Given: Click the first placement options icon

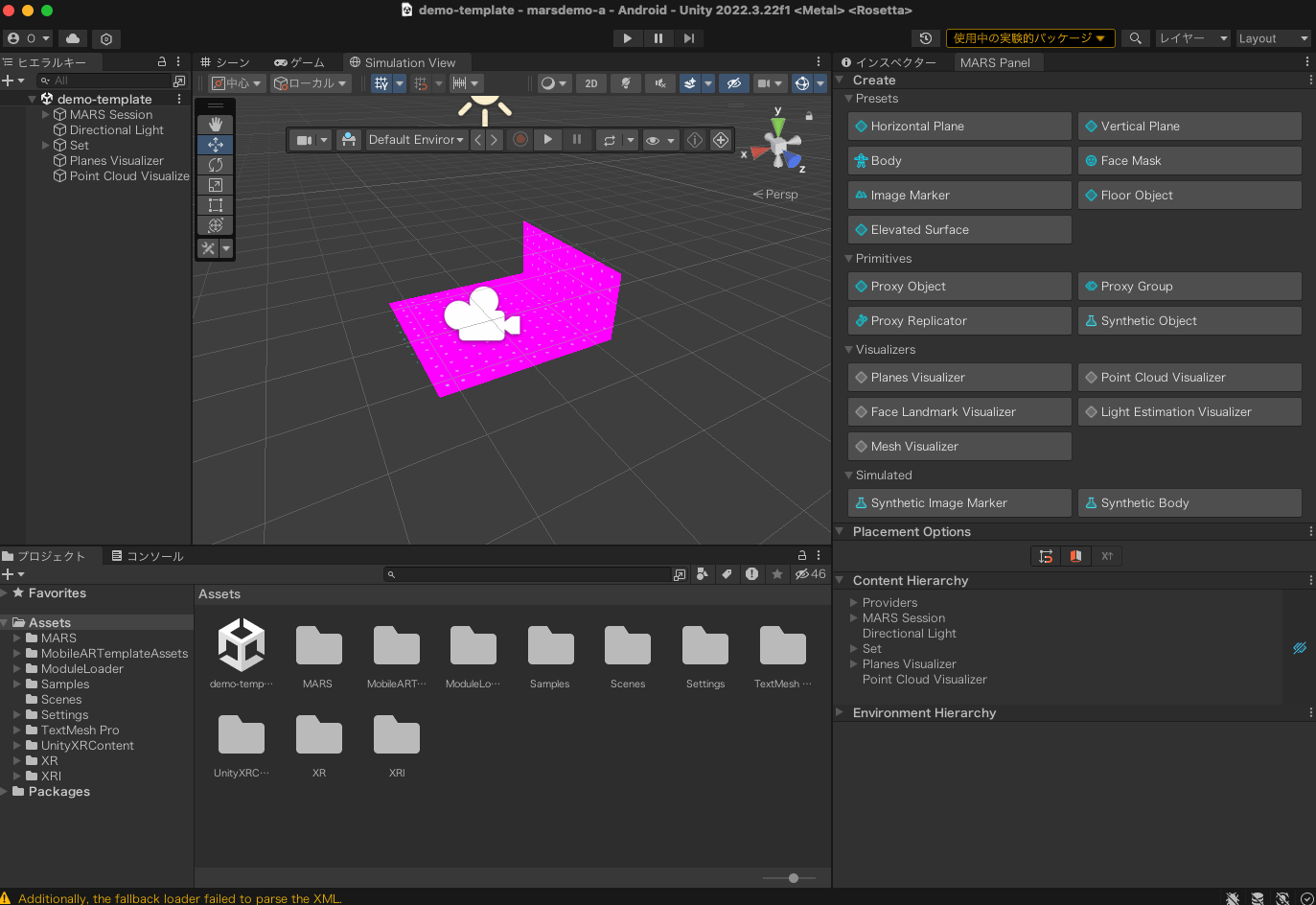Looking at the screenshot, I should point(1046,556).
